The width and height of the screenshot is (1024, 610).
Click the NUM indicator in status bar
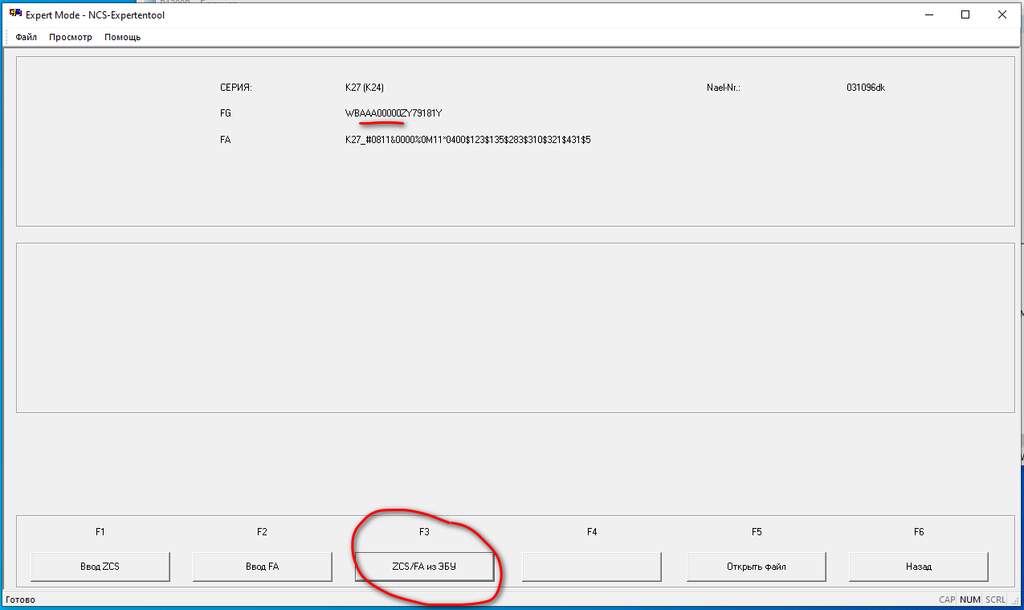click(x=970, y=600)
